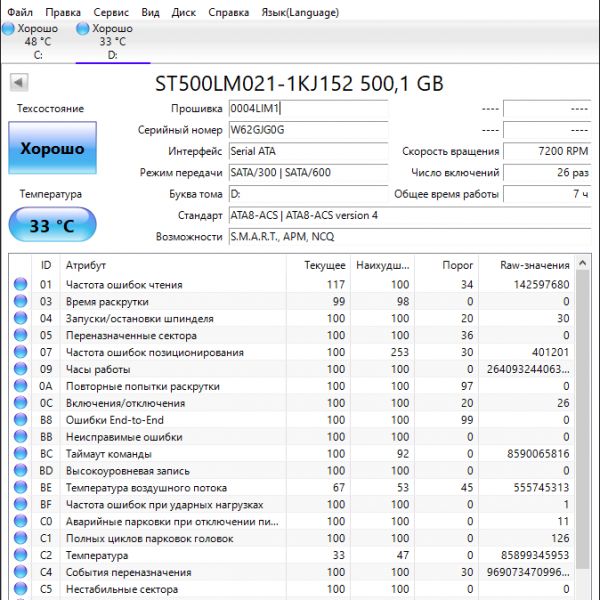
Task: Click the Текущее column header
Action: tap(318, 265)
